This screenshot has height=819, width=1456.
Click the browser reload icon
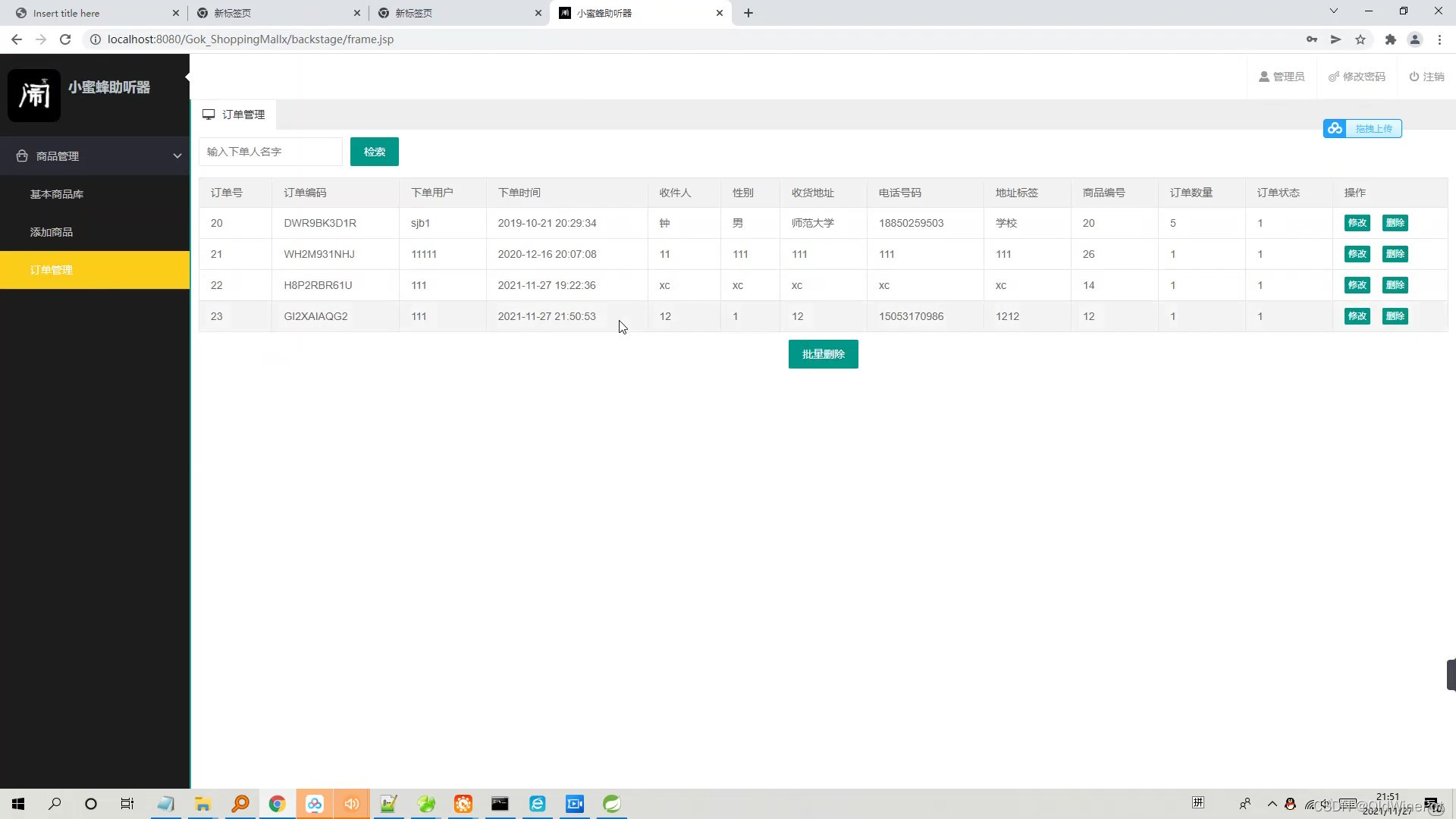pyautogui.click(x=65, y=39)
